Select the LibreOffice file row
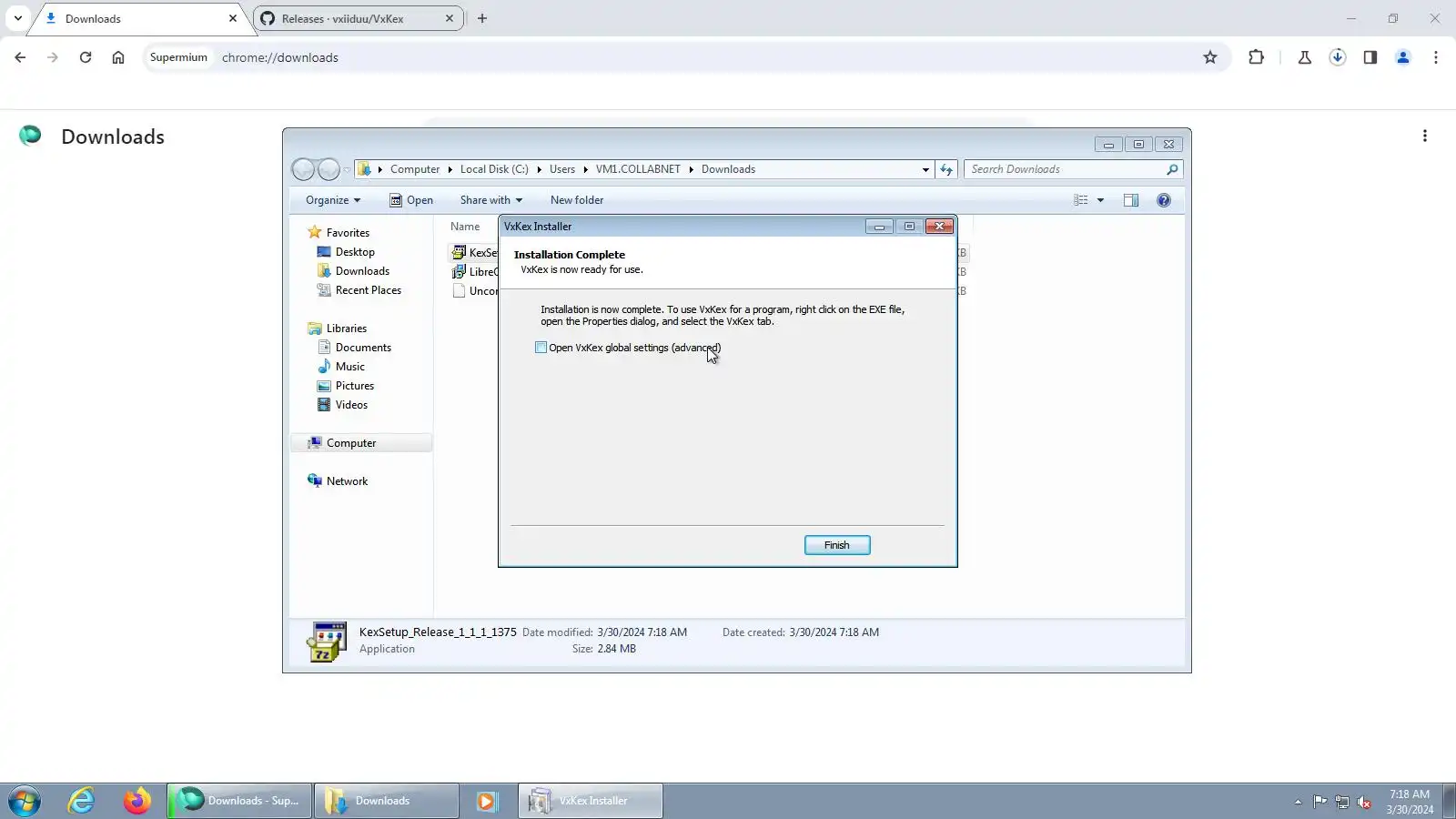The image size is (1456, 819). [475, 272]
